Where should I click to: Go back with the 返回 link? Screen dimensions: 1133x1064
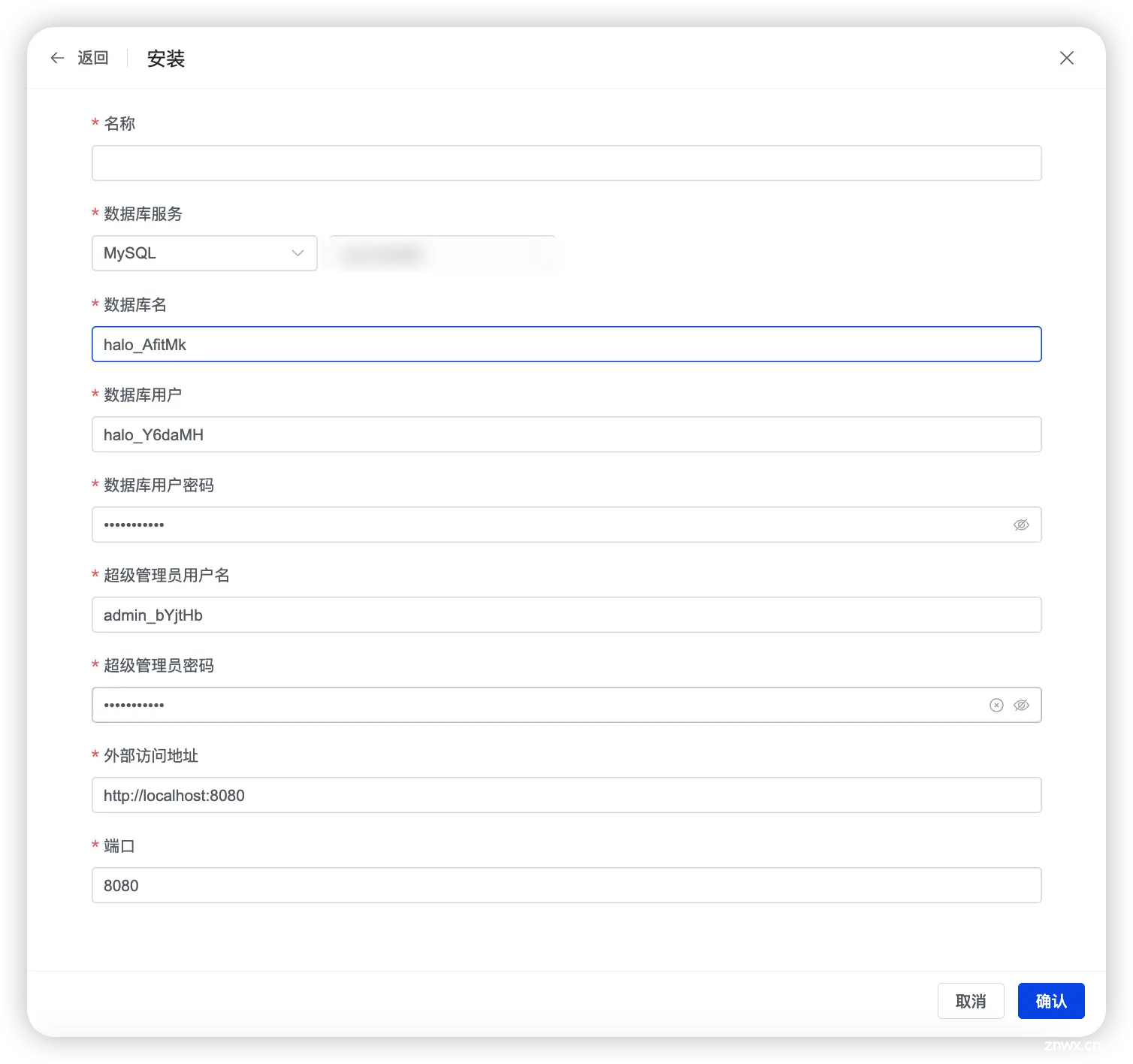92,58
